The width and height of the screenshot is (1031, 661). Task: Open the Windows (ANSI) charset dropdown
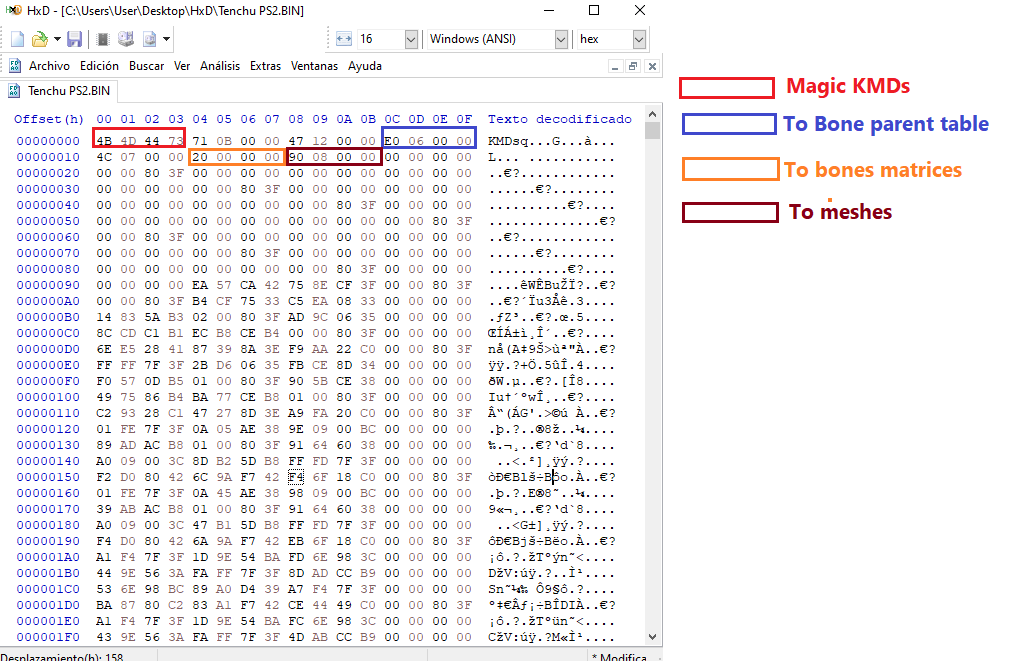point(561,39)
